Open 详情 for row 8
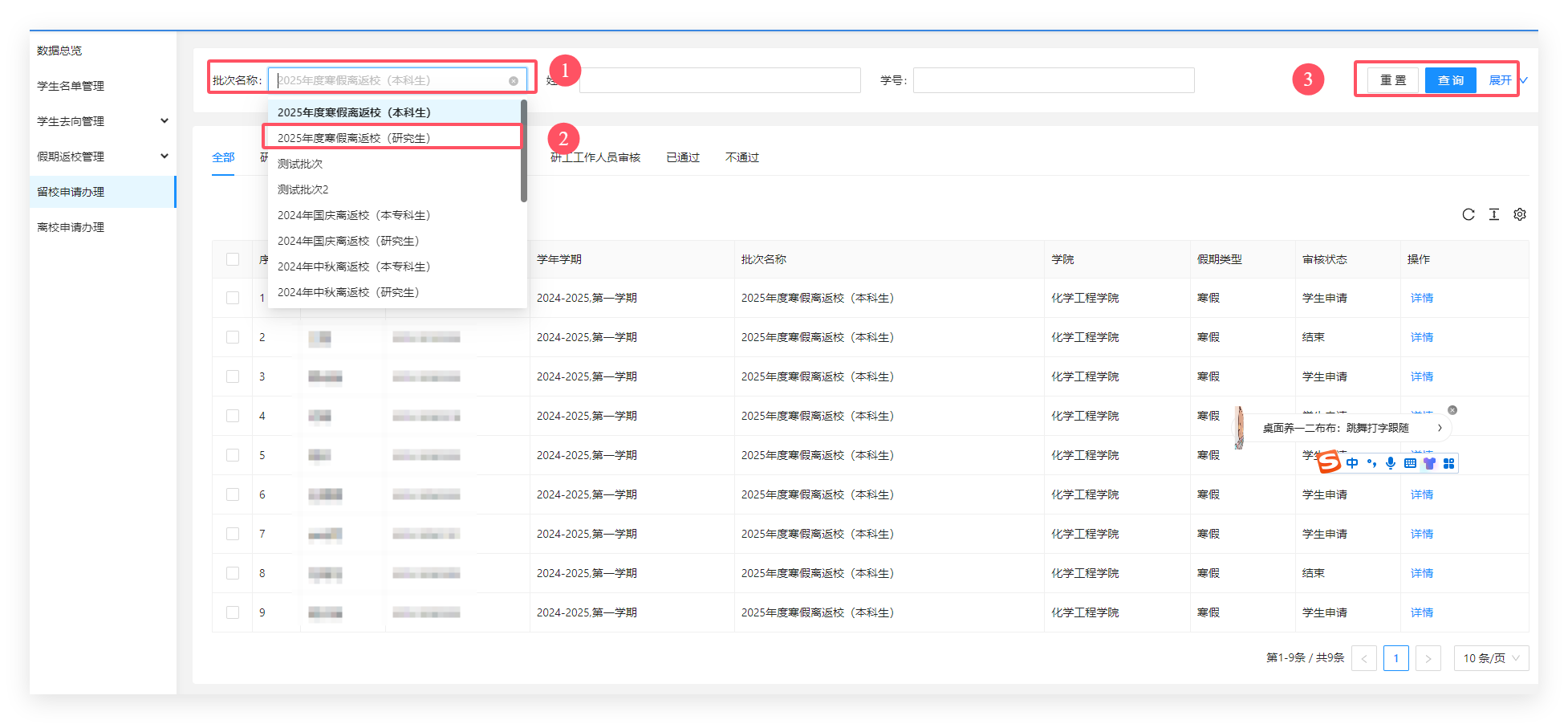This screenshot has height=724, width=1568. pos(1422,573)
